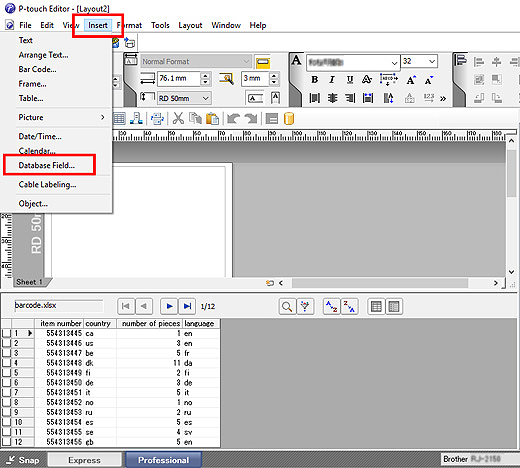The width and height of the screenshot is (520, 468).
Task: Click the Cut scissors icon
Action: point(178,118)
